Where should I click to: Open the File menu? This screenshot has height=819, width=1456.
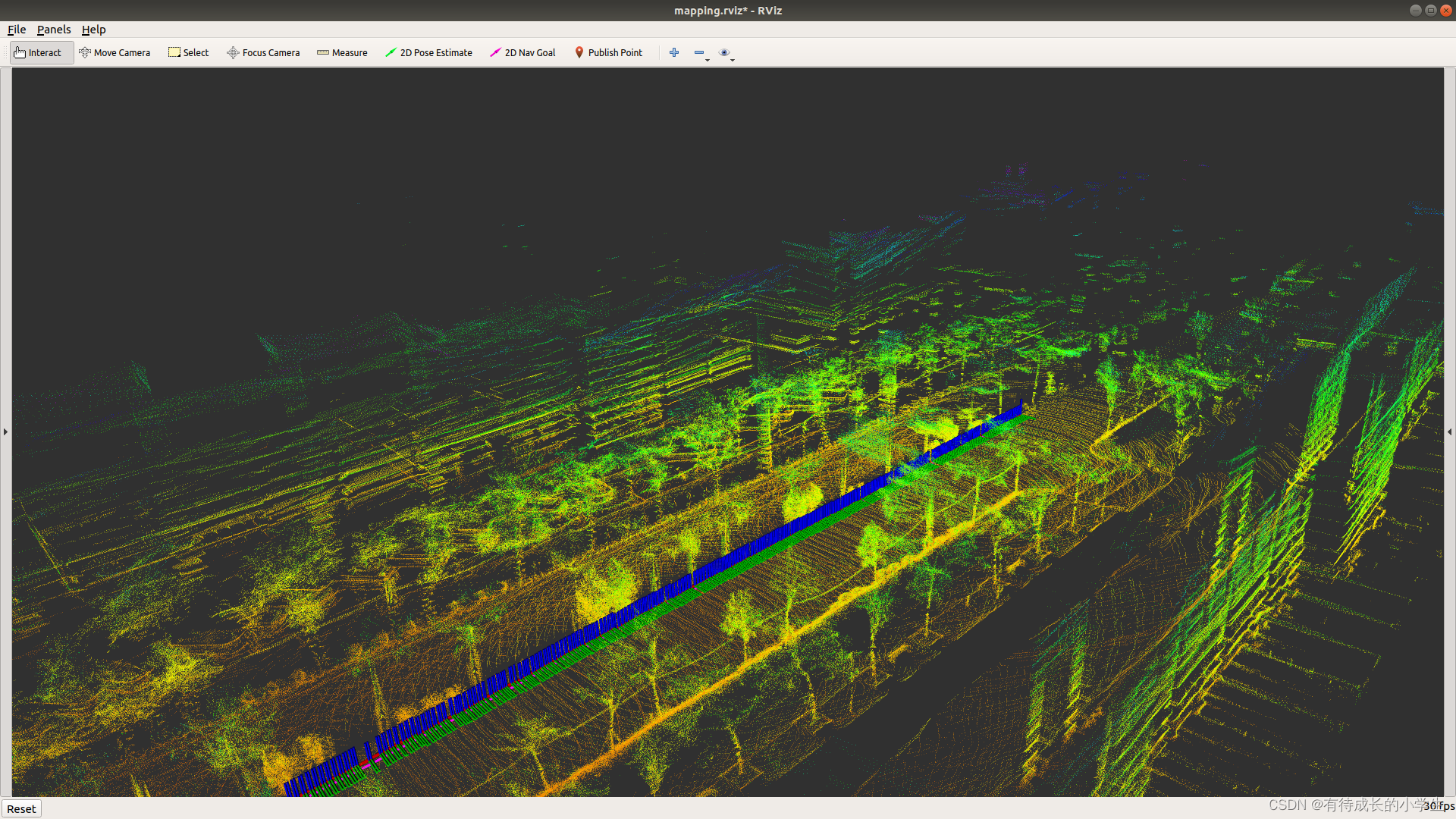click(17, 30)
